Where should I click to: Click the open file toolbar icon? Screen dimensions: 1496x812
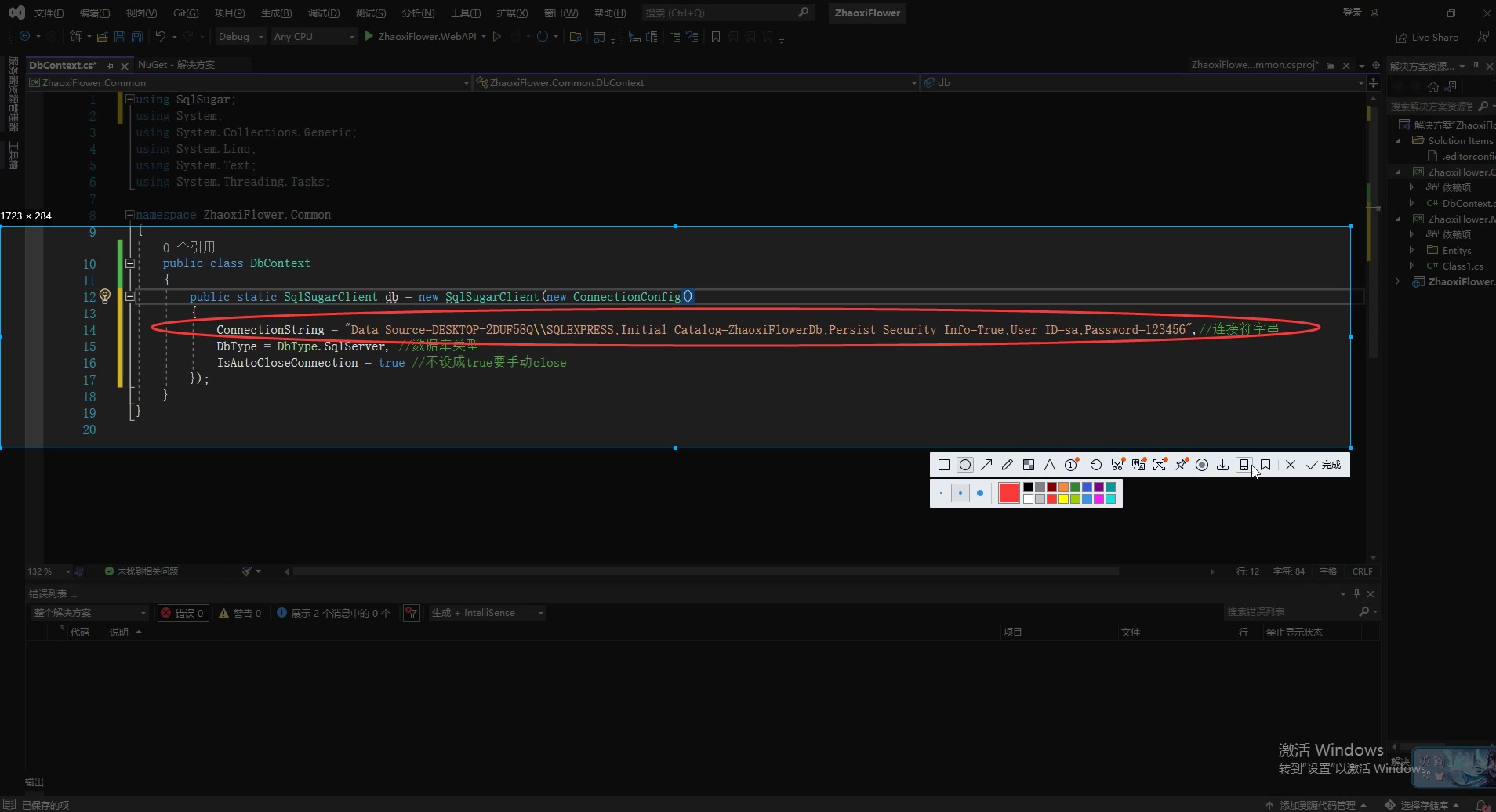coord(102,37)
